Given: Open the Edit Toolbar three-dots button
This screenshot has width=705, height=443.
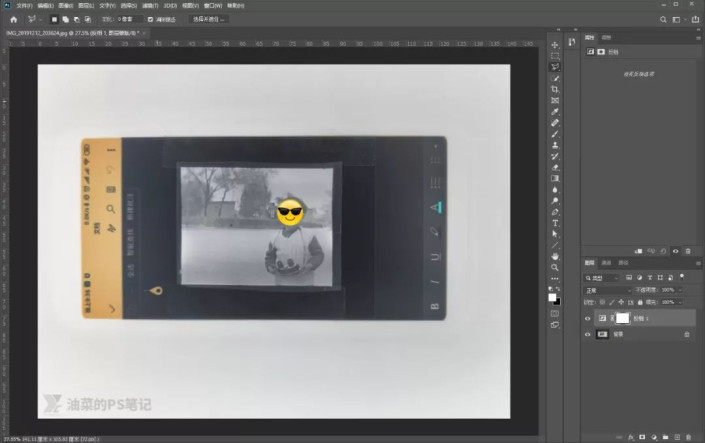Looking at the screenshot, I should [555, 279].
